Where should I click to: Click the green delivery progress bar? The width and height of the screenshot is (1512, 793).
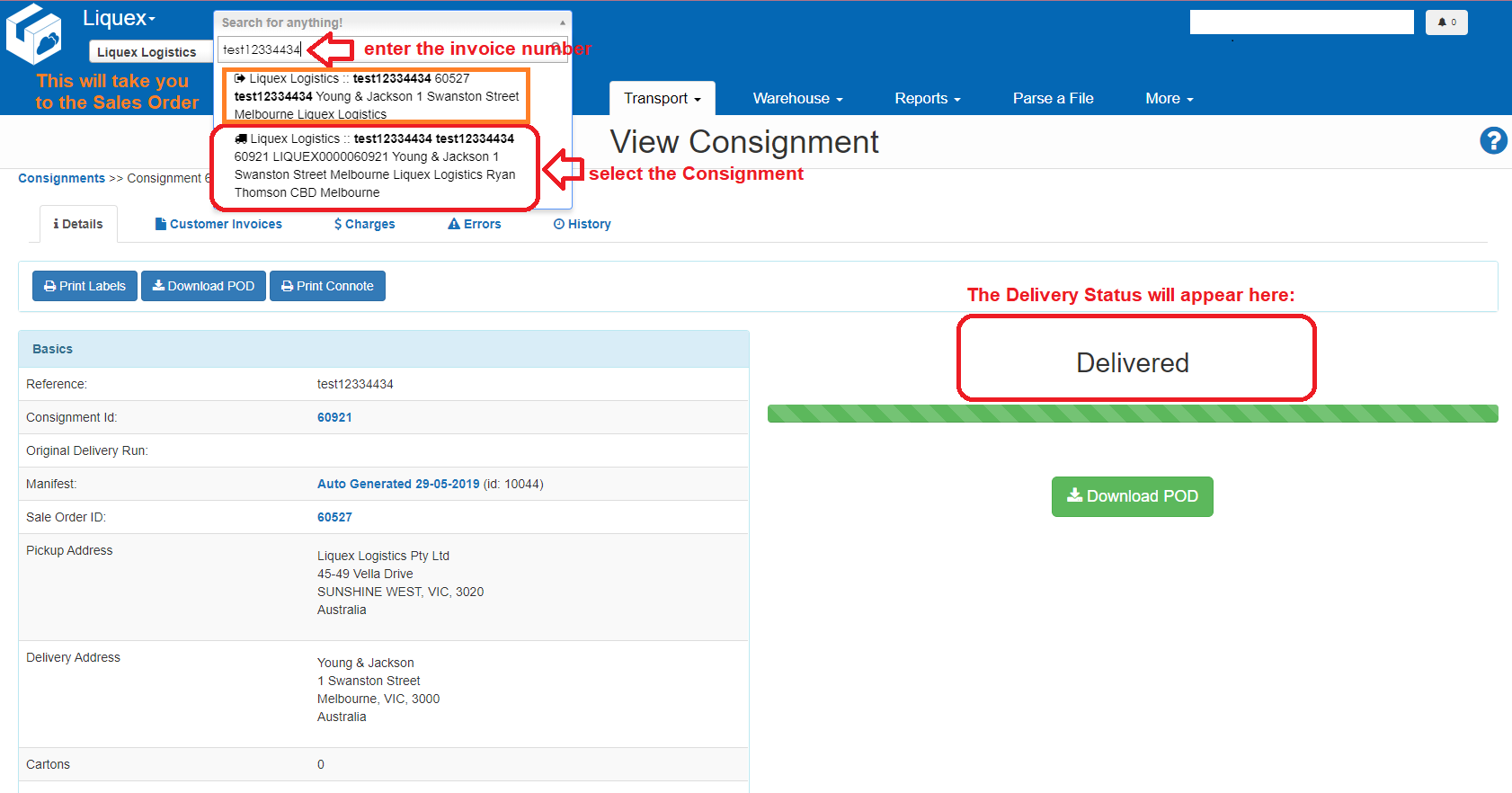tap(1133, 414)
